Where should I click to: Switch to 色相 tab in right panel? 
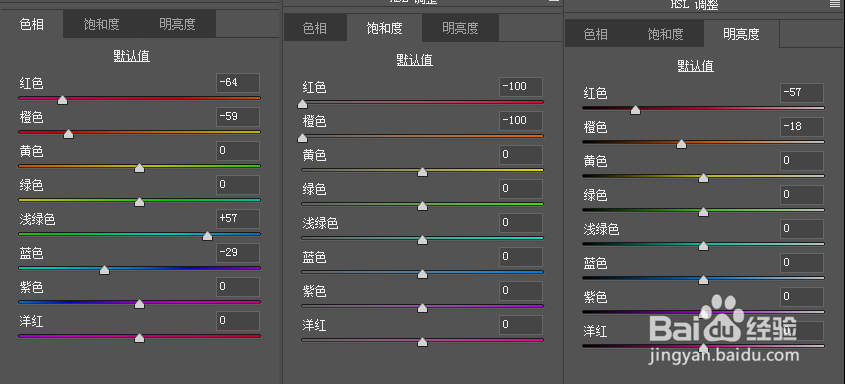pos(595,34)
